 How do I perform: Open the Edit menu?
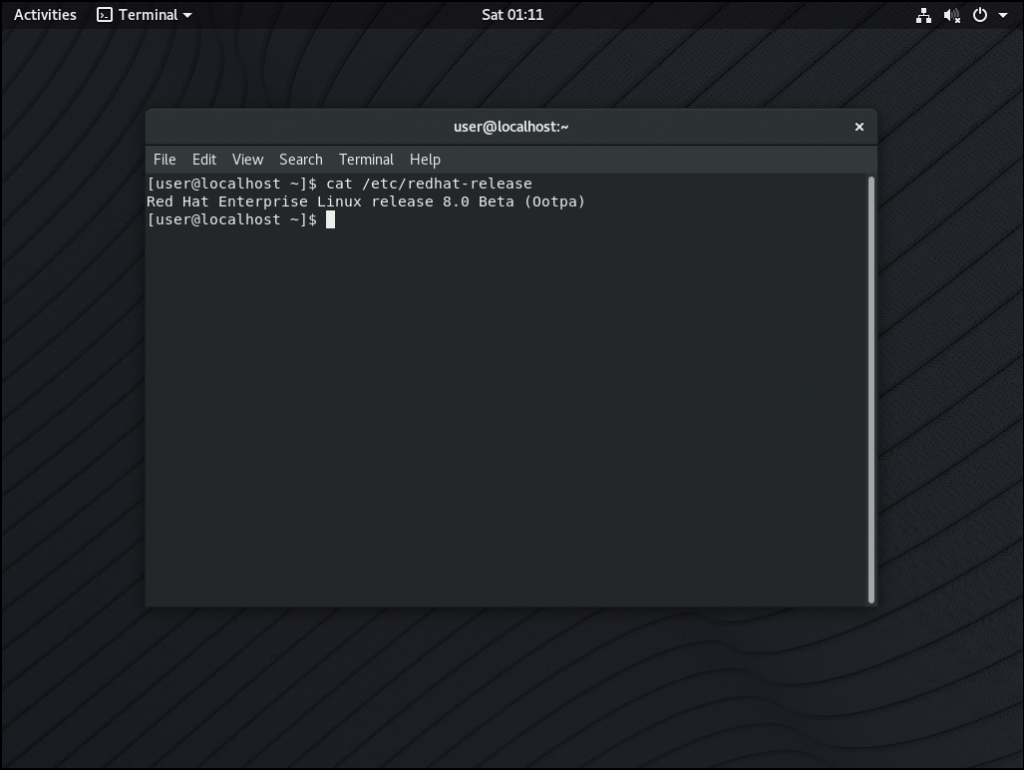click(204, 159)
